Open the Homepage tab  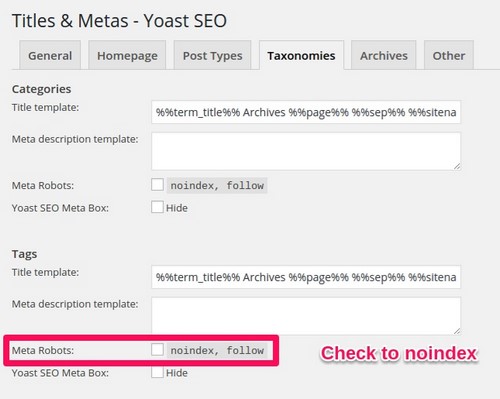coord(127,55)
